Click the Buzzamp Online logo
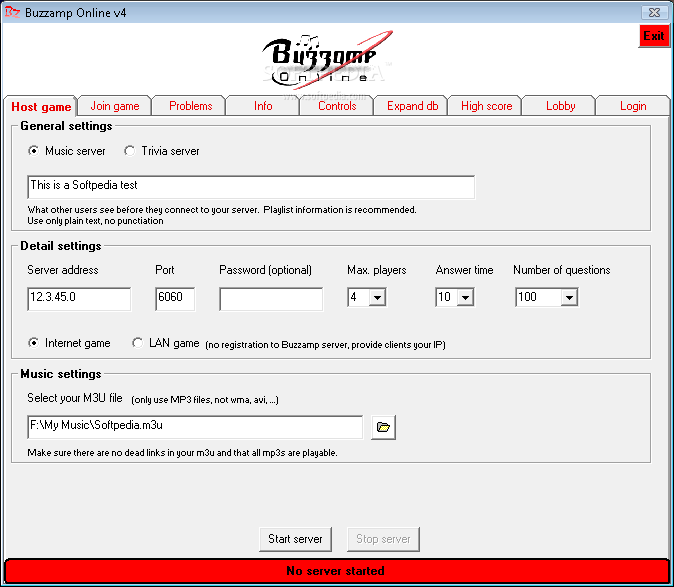 click(x=328, y=60)
